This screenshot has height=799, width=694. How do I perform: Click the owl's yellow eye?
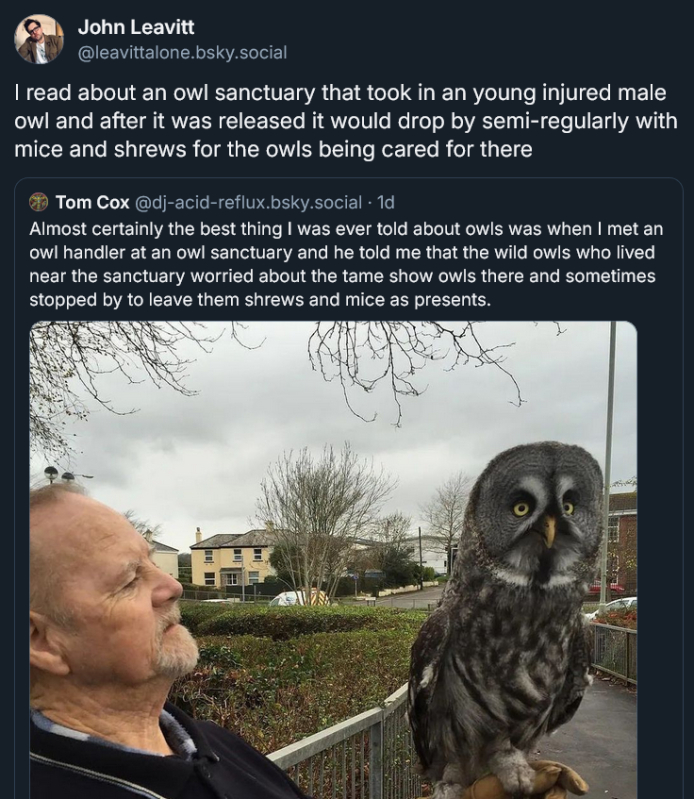point(521,509)
